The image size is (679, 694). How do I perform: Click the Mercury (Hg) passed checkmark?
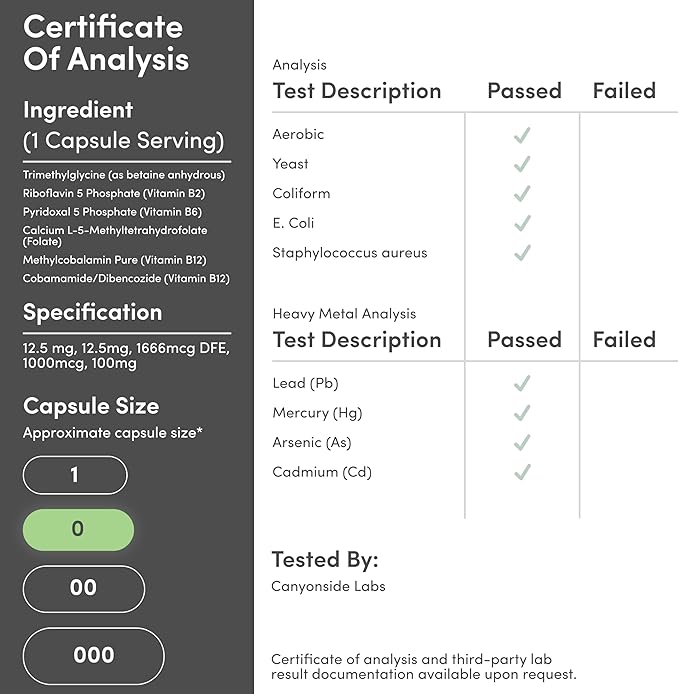(x=521, y=413)
